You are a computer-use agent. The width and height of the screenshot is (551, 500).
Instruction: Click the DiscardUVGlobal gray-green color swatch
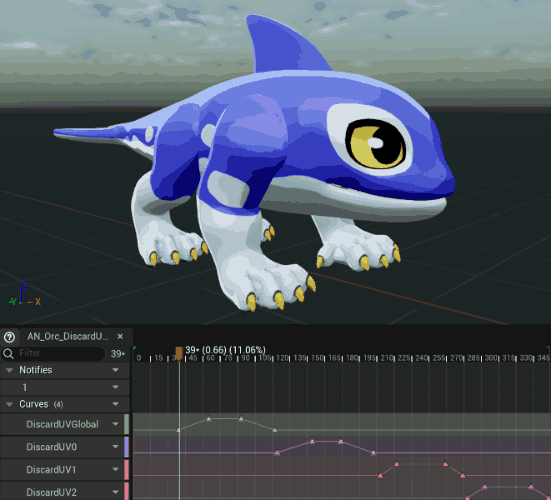pyautogui.click(x=127, y=424)
